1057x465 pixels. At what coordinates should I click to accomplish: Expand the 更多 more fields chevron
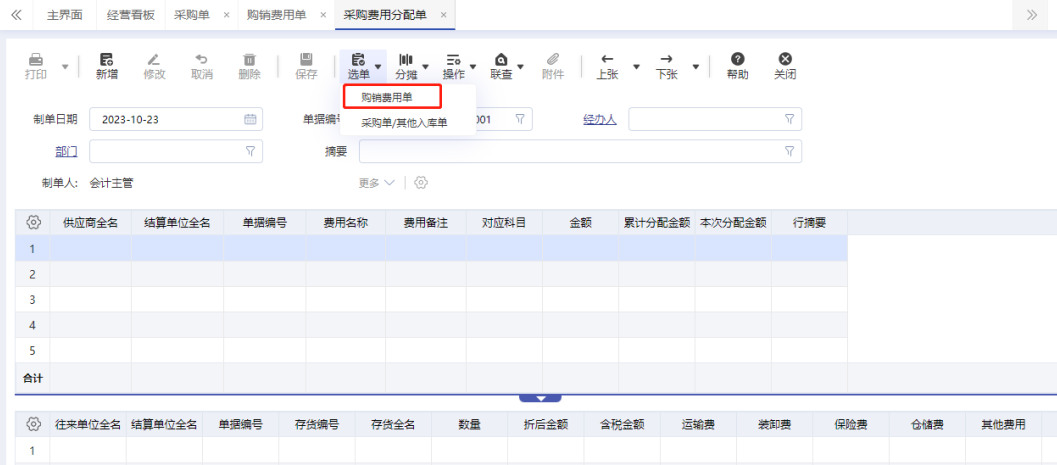(x=388, y=183)
